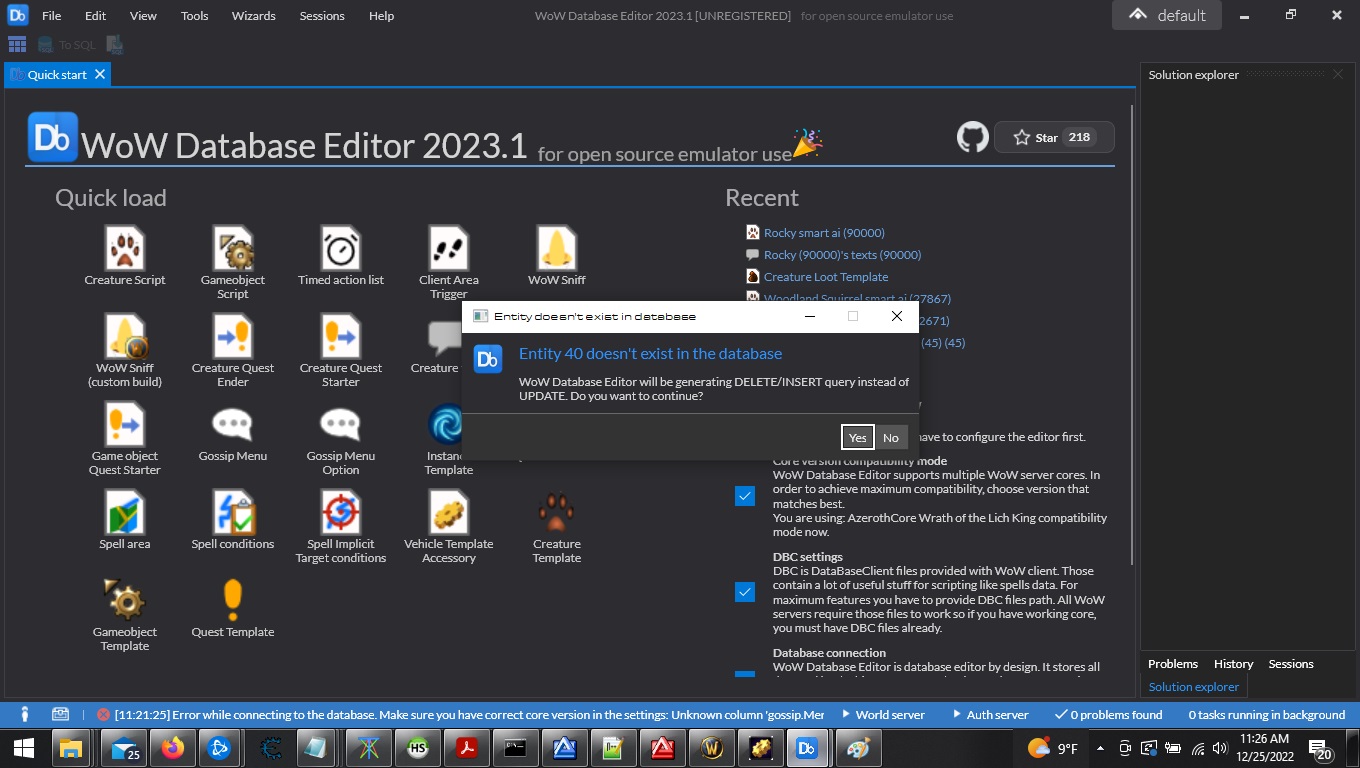Open the Windows Start menu

coord(22,748)
